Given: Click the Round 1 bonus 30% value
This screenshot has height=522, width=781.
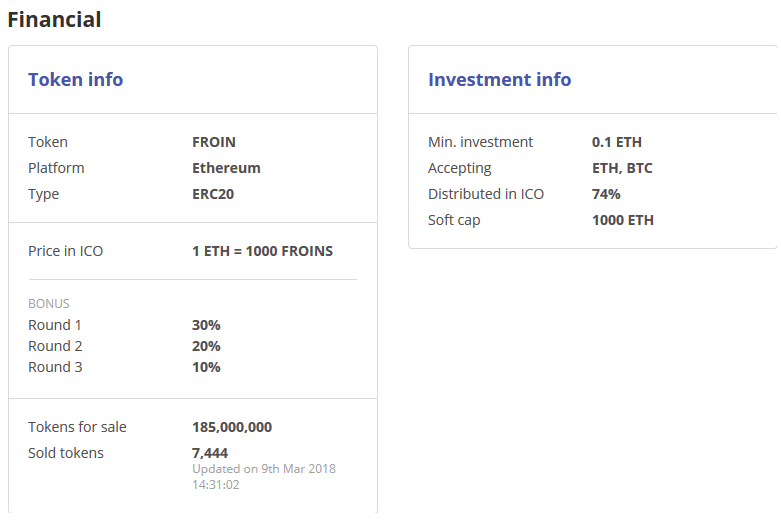Looking at the screenshot, I should coord(206,325).
